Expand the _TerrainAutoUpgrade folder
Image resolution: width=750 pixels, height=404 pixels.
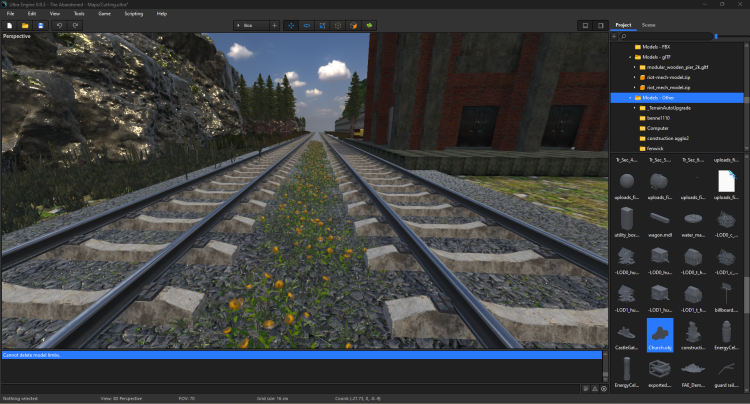pos(635,108)
